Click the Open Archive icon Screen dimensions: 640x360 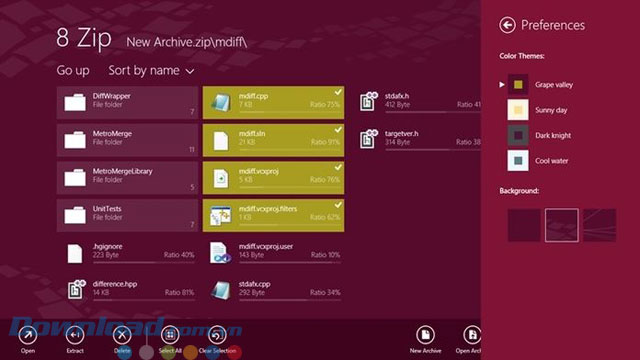point(472,335)
